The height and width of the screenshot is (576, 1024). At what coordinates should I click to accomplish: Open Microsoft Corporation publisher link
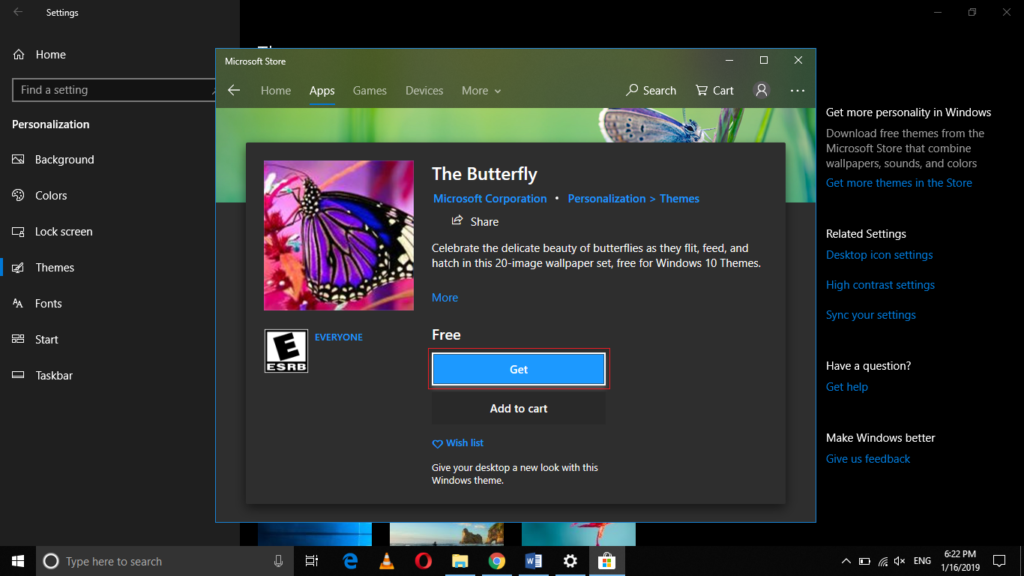490,198
